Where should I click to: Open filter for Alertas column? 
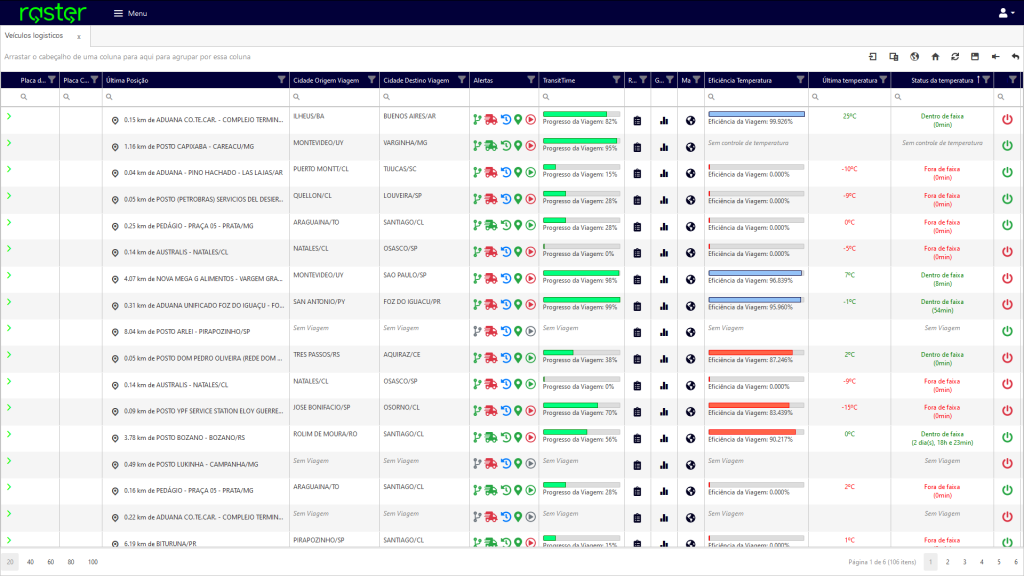(531, 80)
